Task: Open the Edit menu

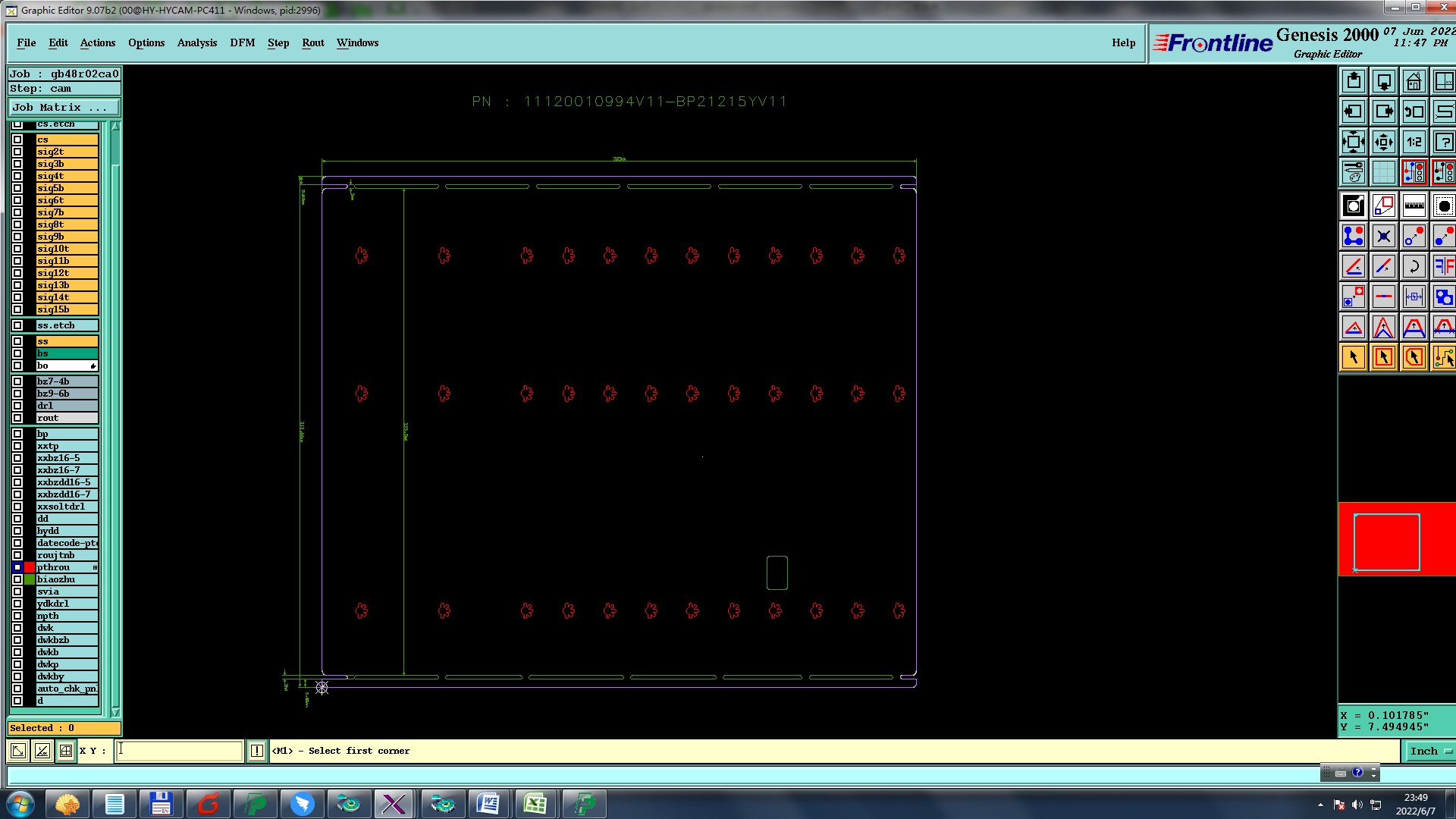Action: coord(58,43)
